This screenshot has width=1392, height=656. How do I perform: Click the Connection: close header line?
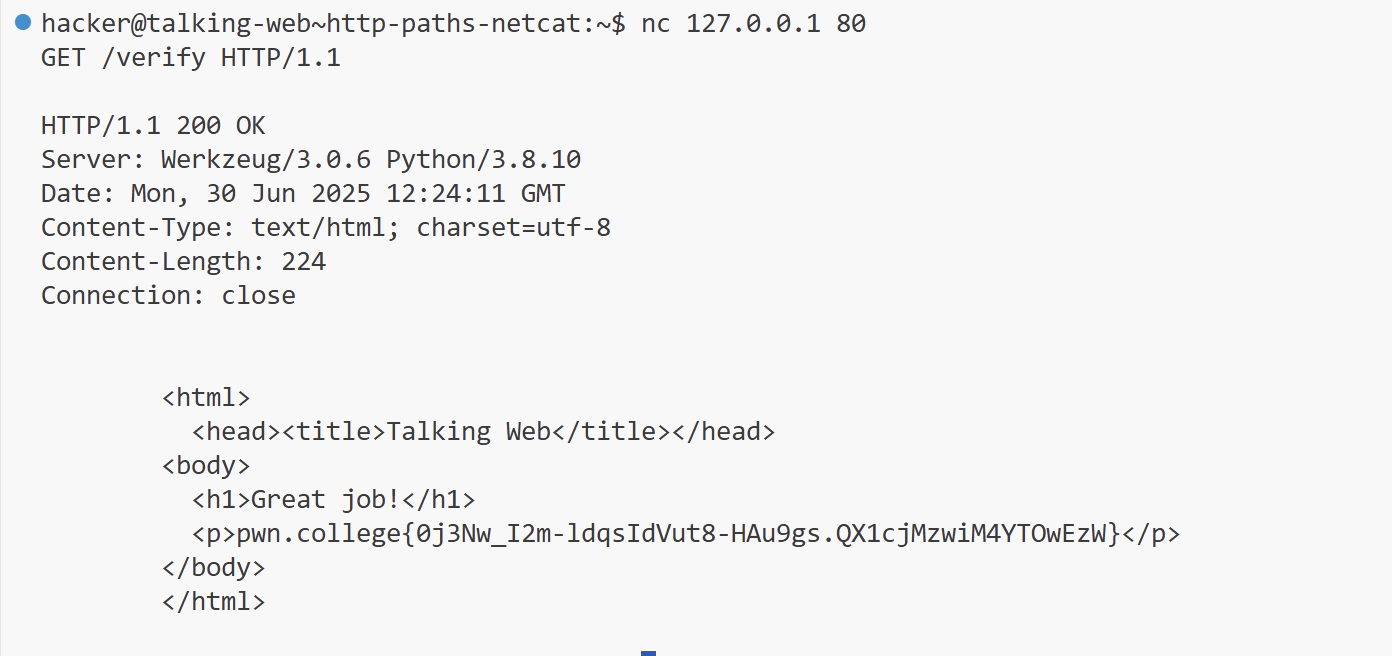(168, 296)
